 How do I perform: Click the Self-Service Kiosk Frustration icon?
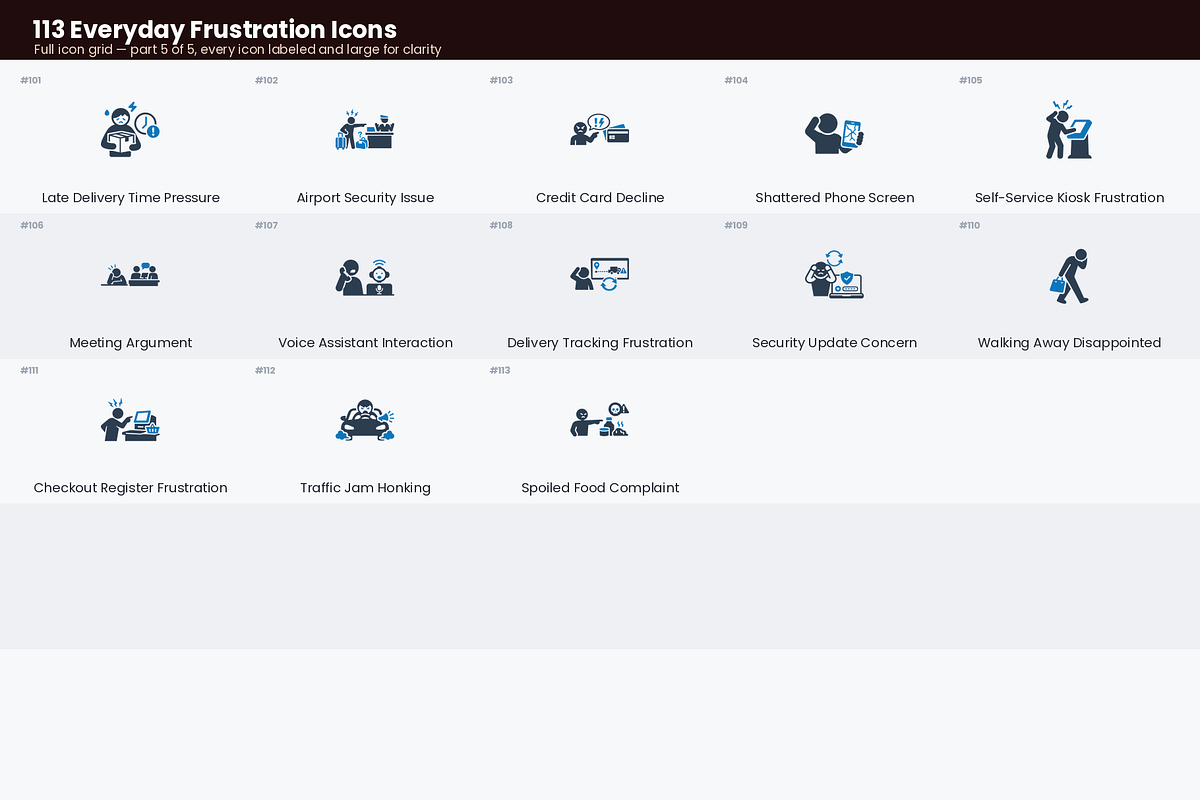1070,130
